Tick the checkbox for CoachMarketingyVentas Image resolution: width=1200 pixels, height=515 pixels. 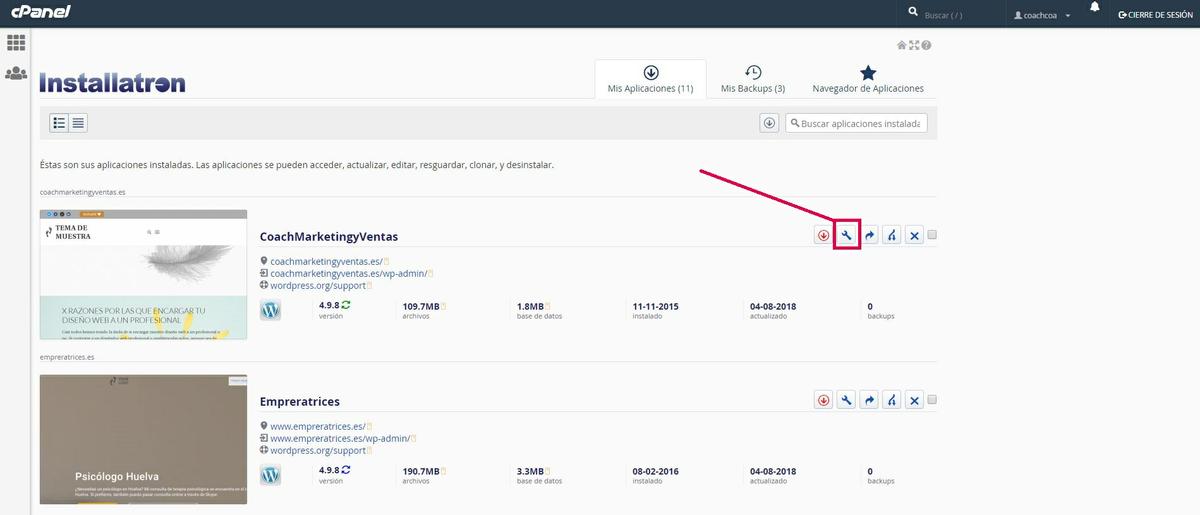click(932, 234)
